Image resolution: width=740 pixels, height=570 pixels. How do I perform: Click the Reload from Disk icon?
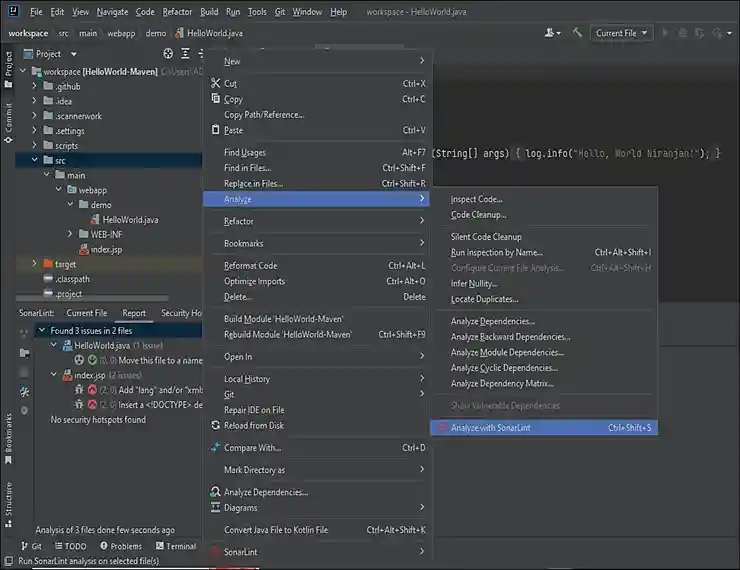pos(215,425)
